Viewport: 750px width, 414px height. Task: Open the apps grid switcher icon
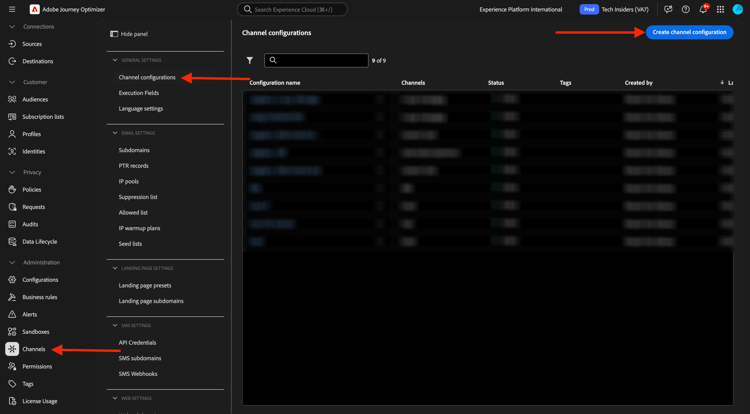720,9
